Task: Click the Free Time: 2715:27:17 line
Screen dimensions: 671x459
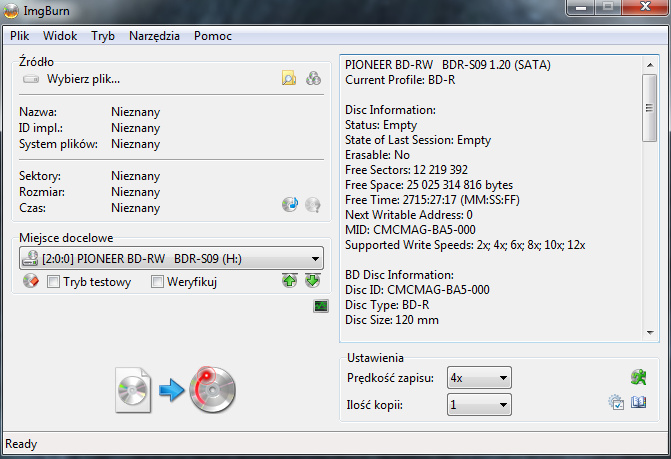Action: click(x=432, y=200)
